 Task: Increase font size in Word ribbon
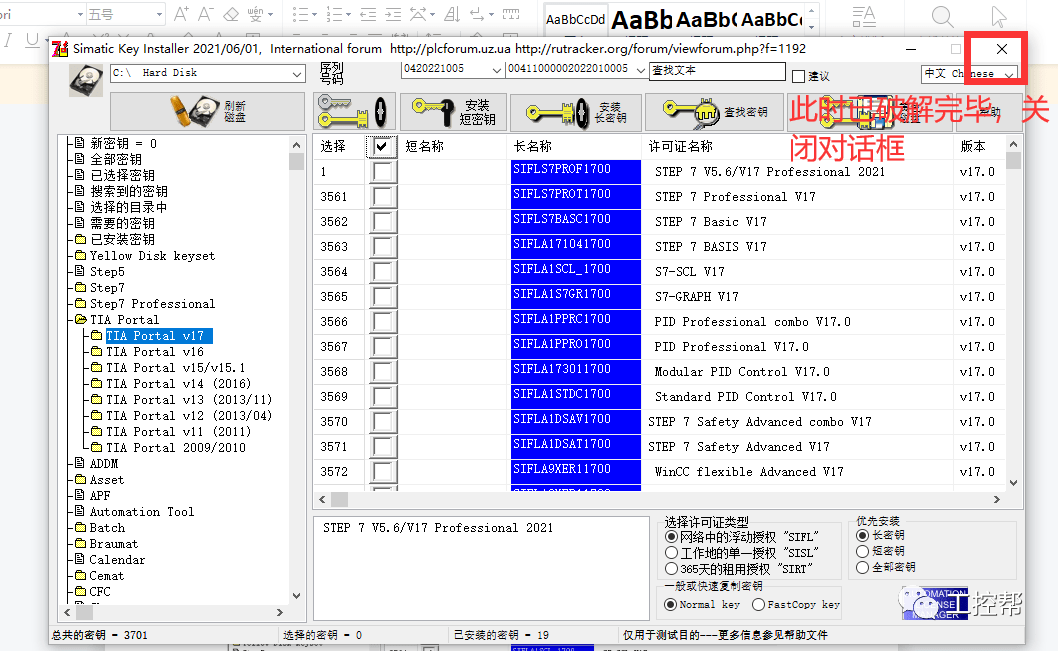click(181, 13)
